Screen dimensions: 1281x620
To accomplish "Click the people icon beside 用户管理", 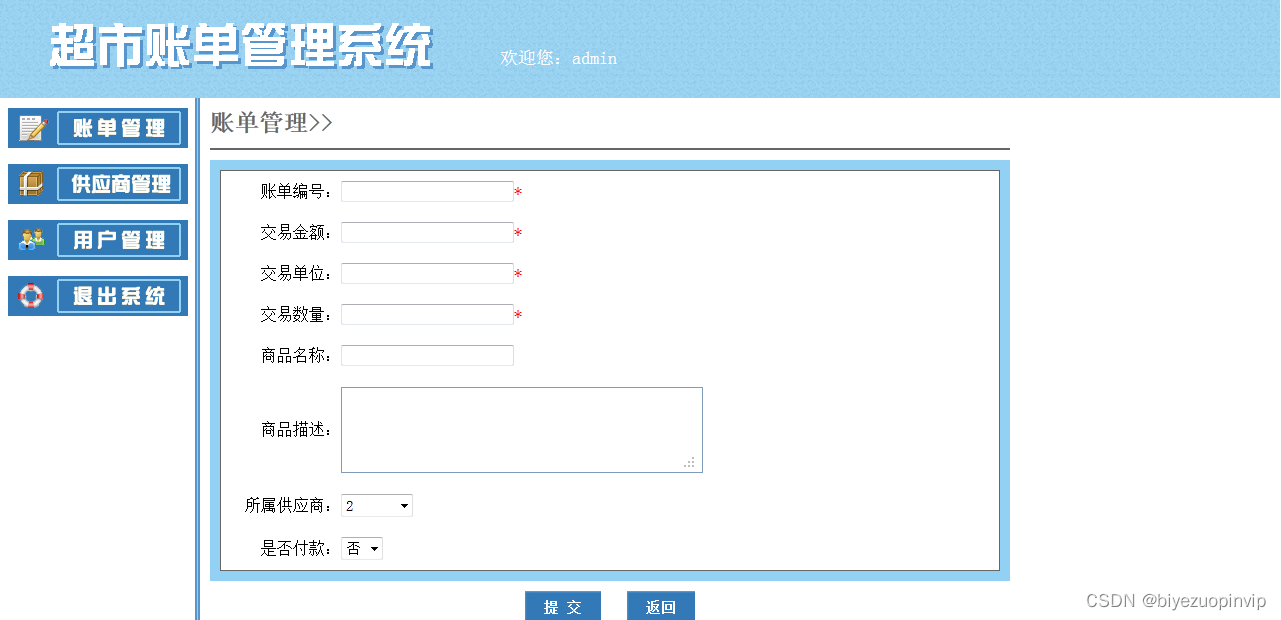I will click(32, 240).
